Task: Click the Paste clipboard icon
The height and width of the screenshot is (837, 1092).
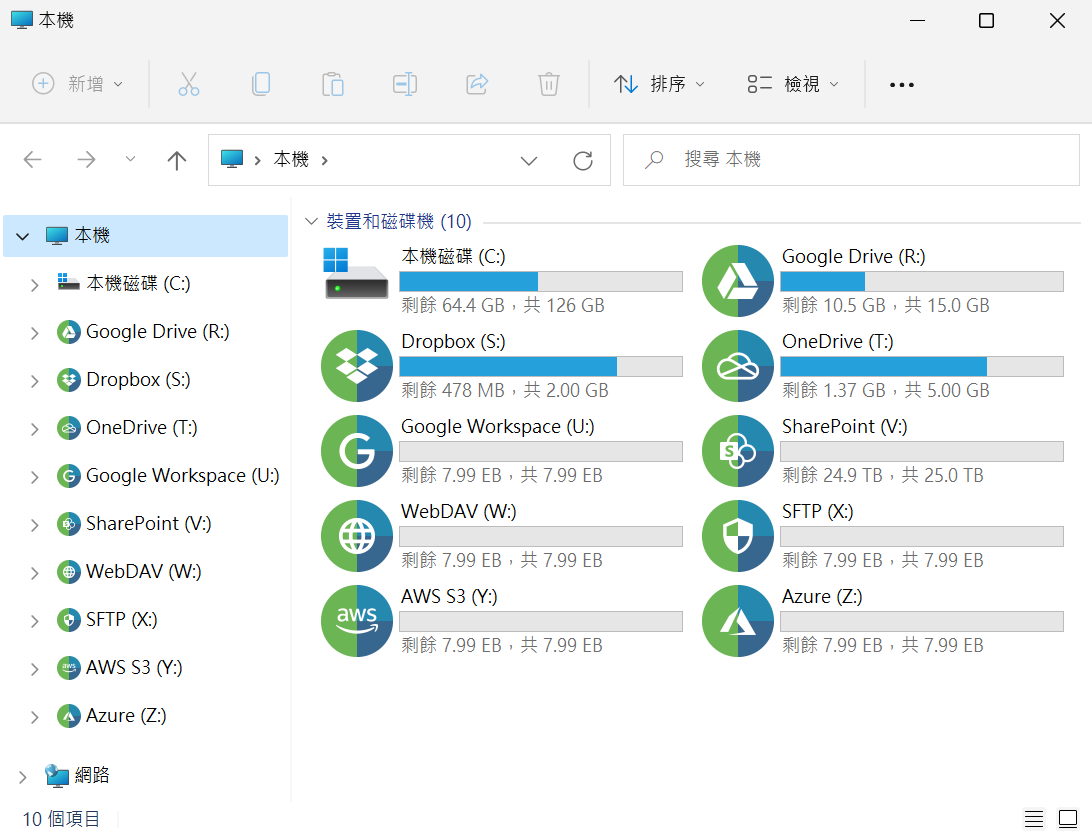Action: (333, 84)
